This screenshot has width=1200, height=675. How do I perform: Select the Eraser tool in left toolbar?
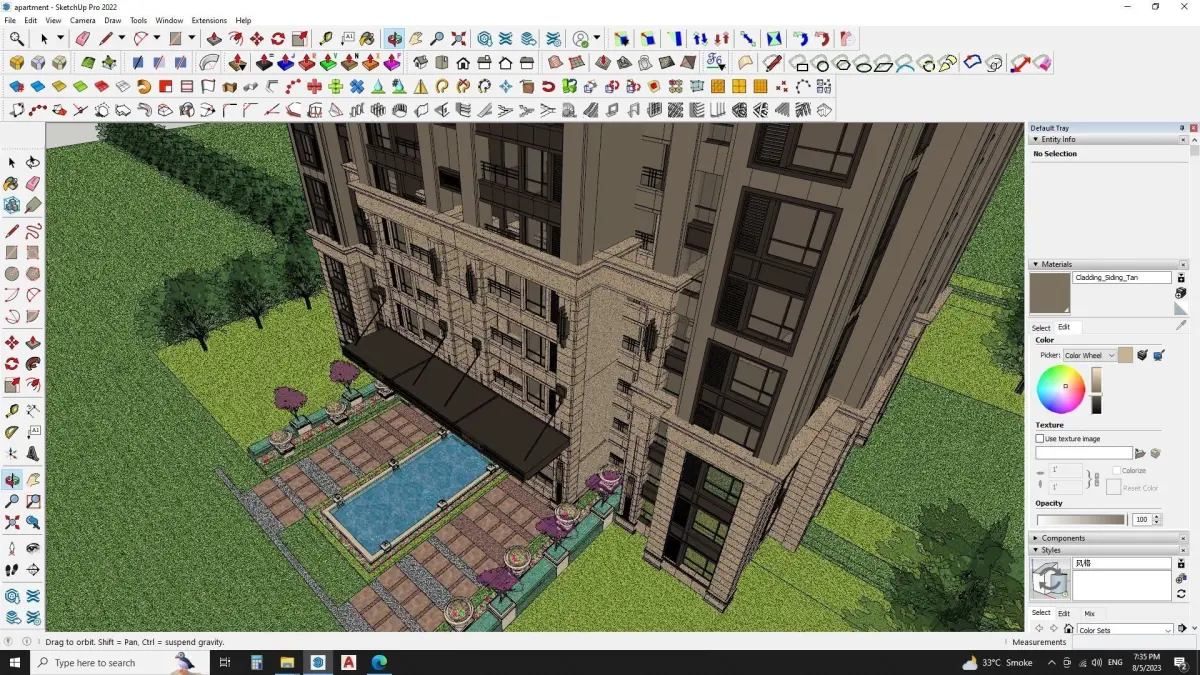point(33,184)
